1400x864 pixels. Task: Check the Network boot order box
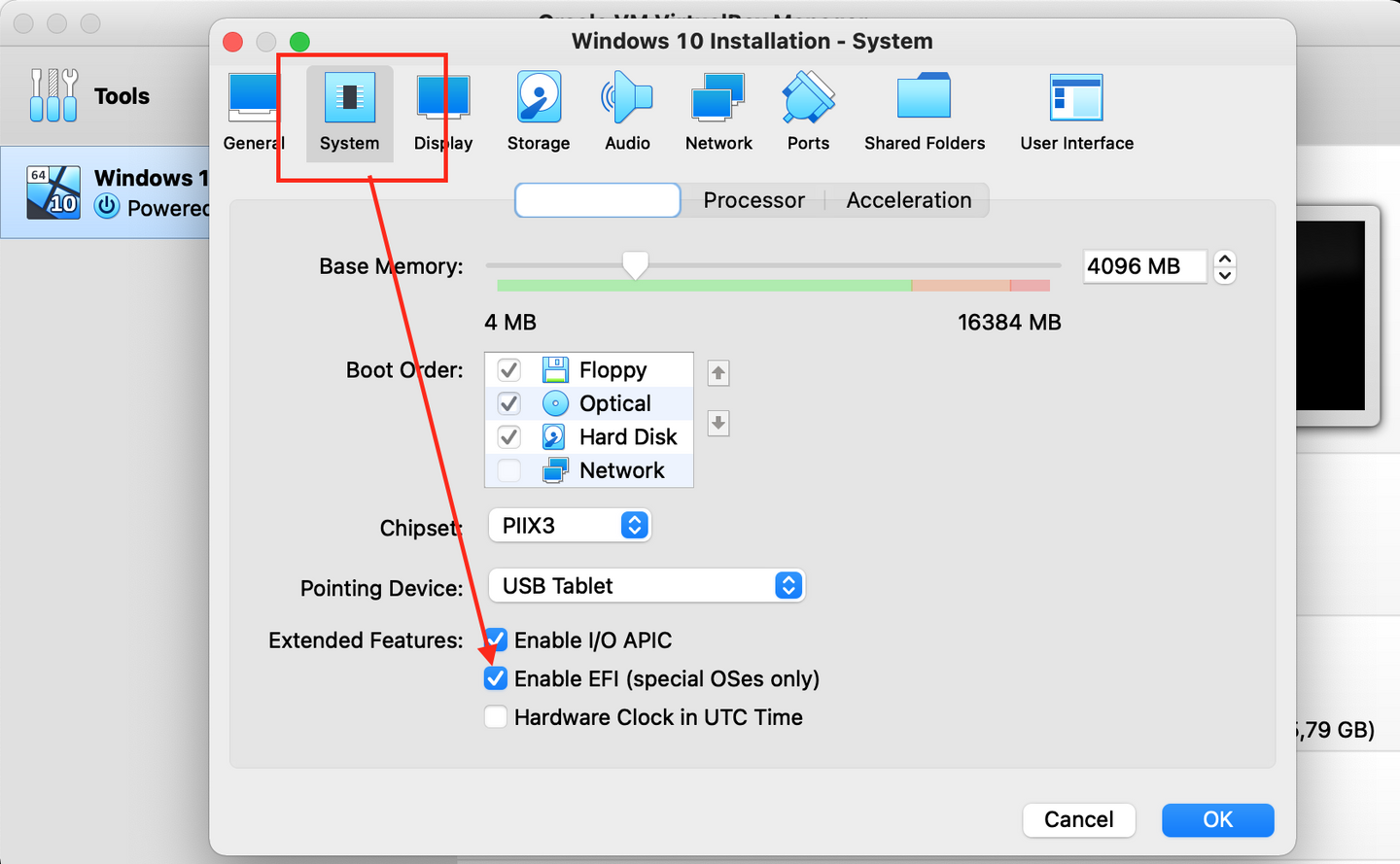(508, 470)
